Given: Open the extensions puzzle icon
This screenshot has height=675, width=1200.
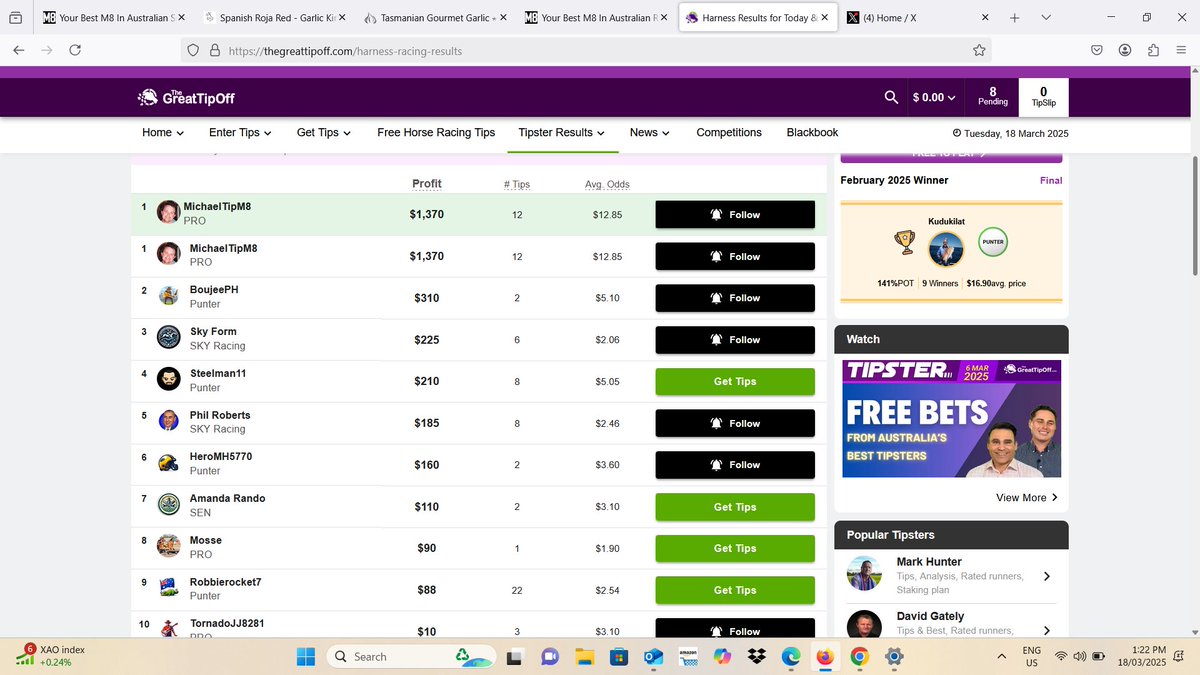Looking at the screenshot, I should click(1154, 50).
